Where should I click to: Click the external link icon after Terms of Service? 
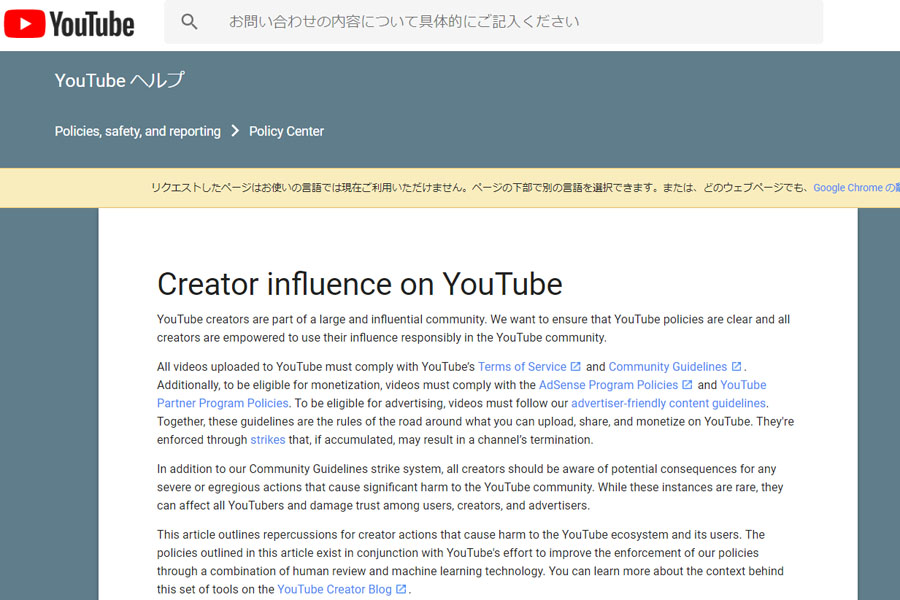click(576, 366)
